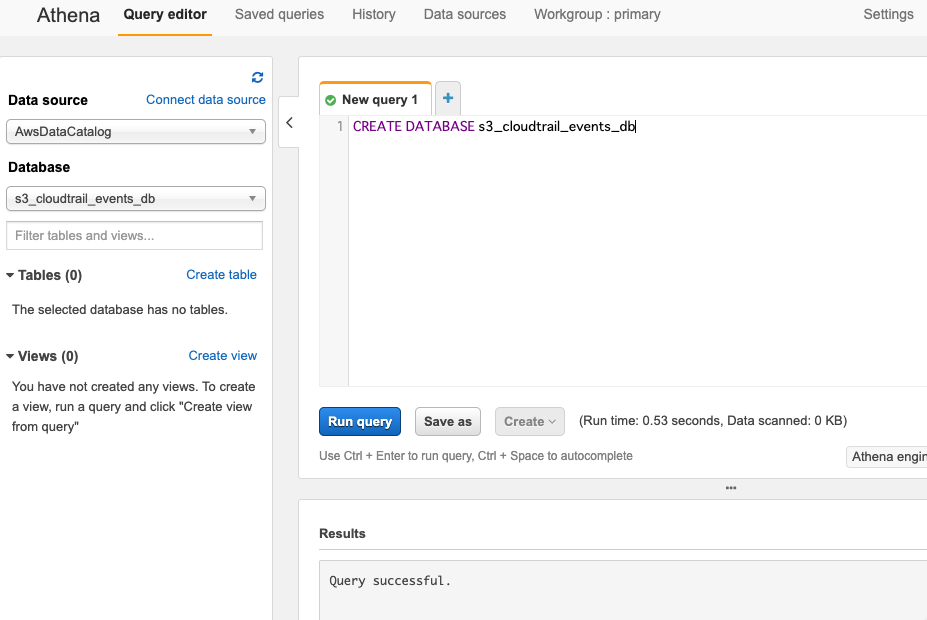Open Workgroup : primary tab
The width and height of the screenshot is (927, 620).
point(597,14)
